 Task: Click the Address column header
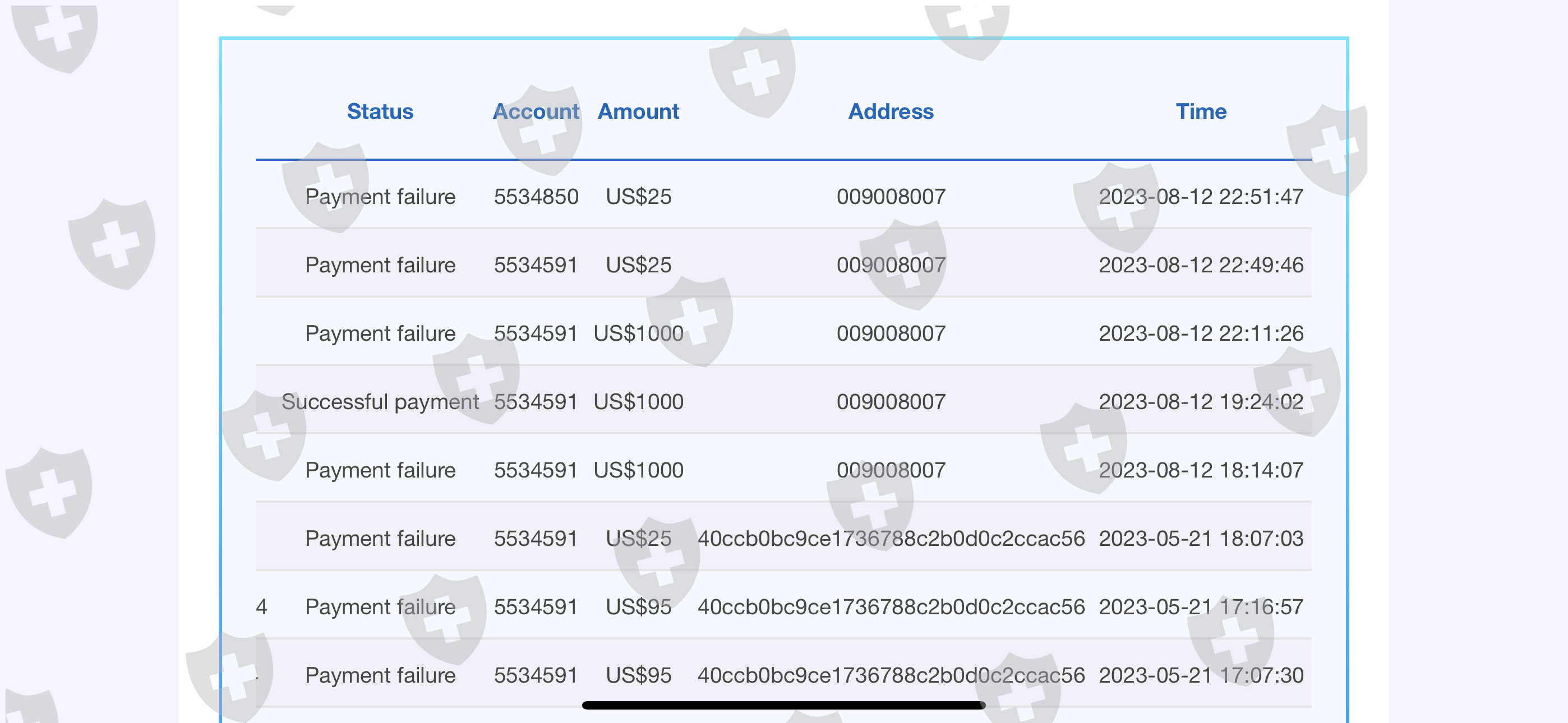(891, 112)
